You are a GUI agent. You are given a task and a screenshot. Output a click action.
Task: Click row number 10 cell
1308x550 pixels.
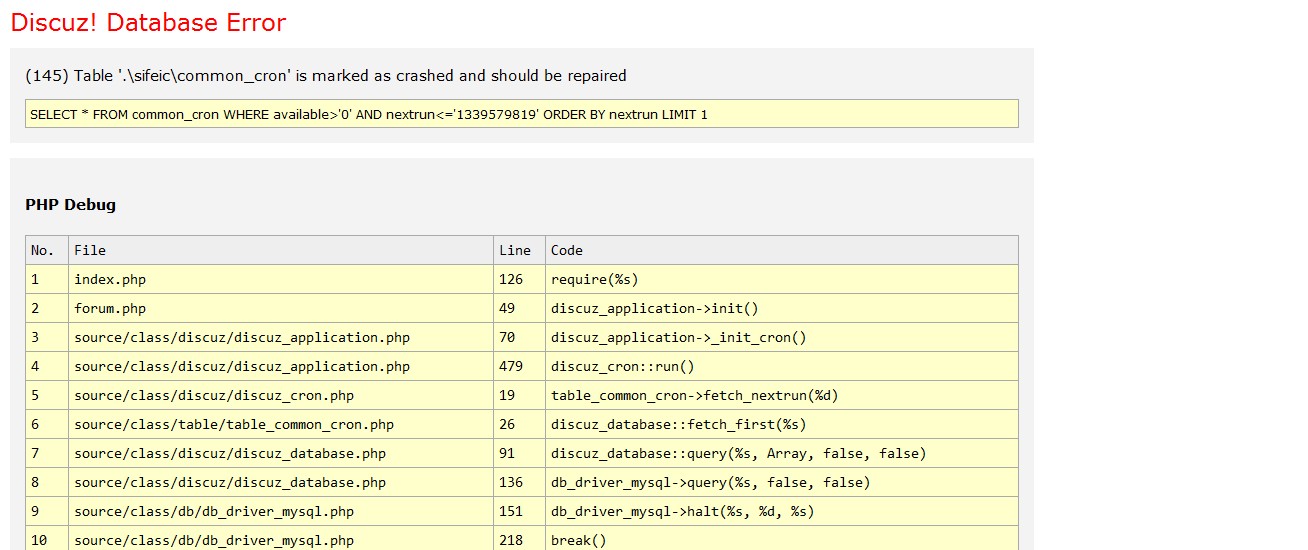(47, 539)
